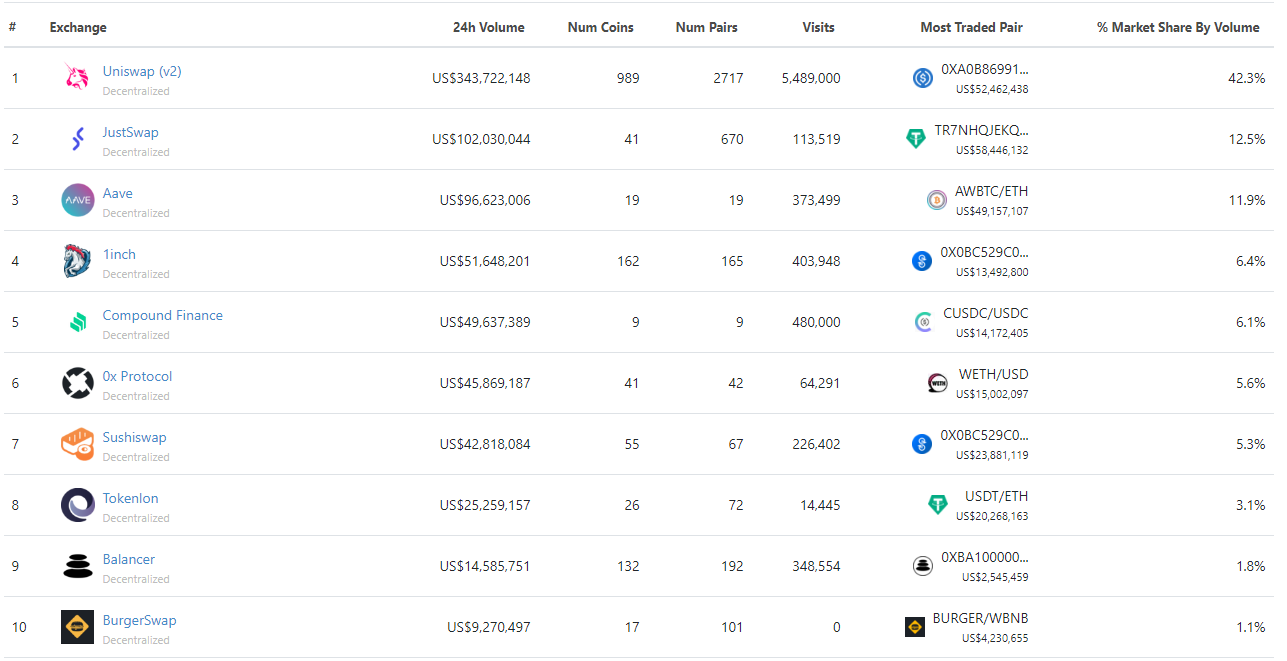Click the coin icon in Uniswap's traded pair
Screen dimensions: 1287x661
click(x=923, y=78)
